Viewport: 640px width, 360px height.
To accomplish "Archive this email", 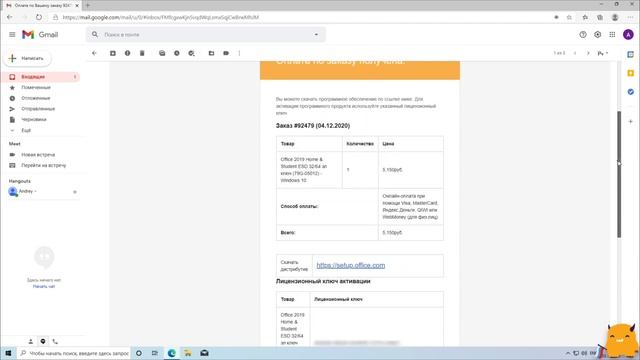I will point(113,53).
